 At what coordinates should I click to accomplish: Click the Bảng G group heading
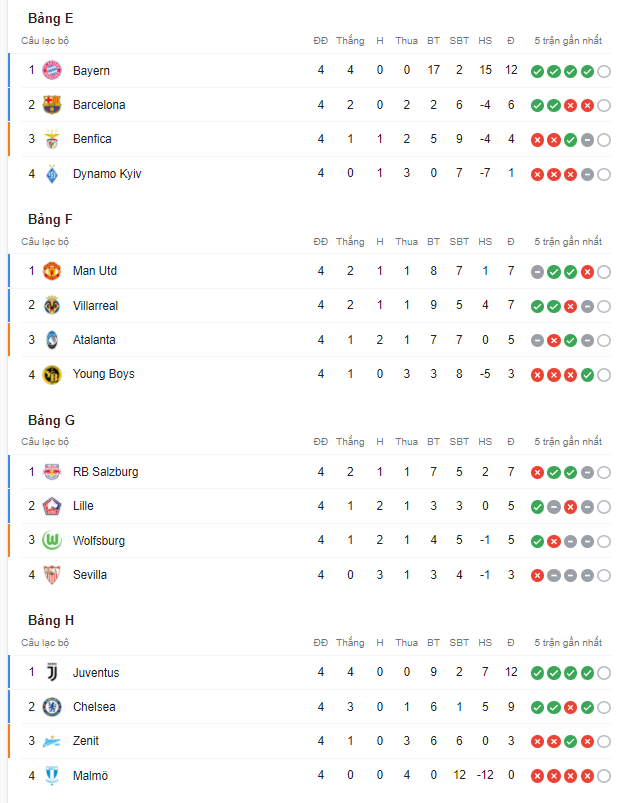point(51,420)
